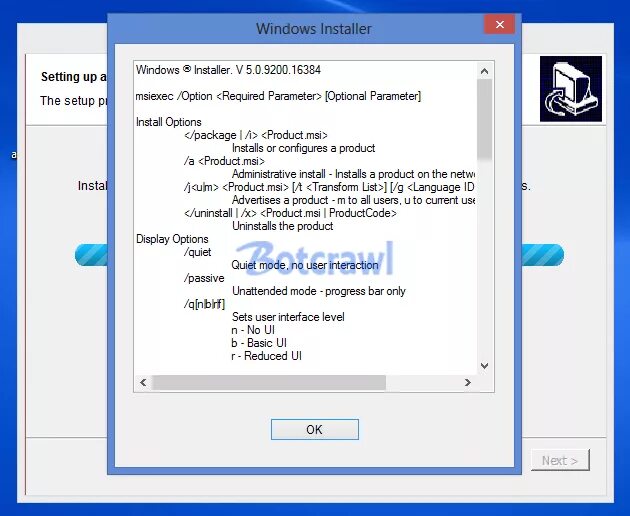This screenshot has height=516, width=630.
Task: Close the Windows Installer dialog
Action: (x=499, y=25)
